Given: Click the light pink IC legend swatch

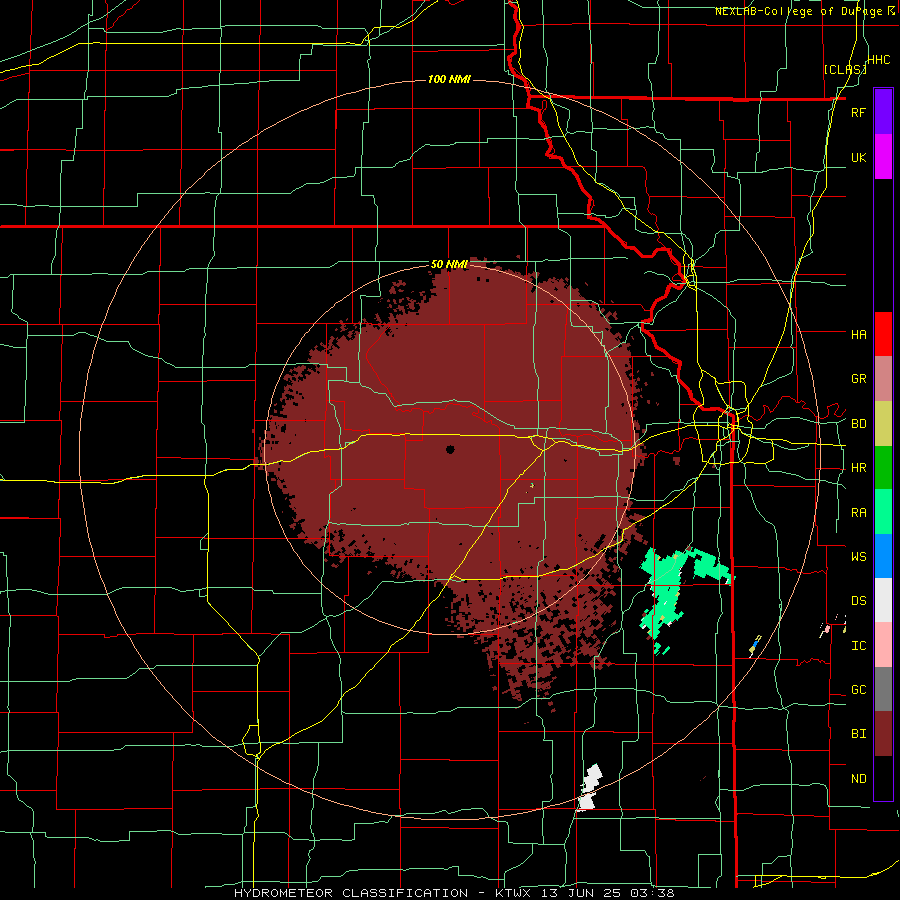Looking at the screenshot, I should point(883,645).
